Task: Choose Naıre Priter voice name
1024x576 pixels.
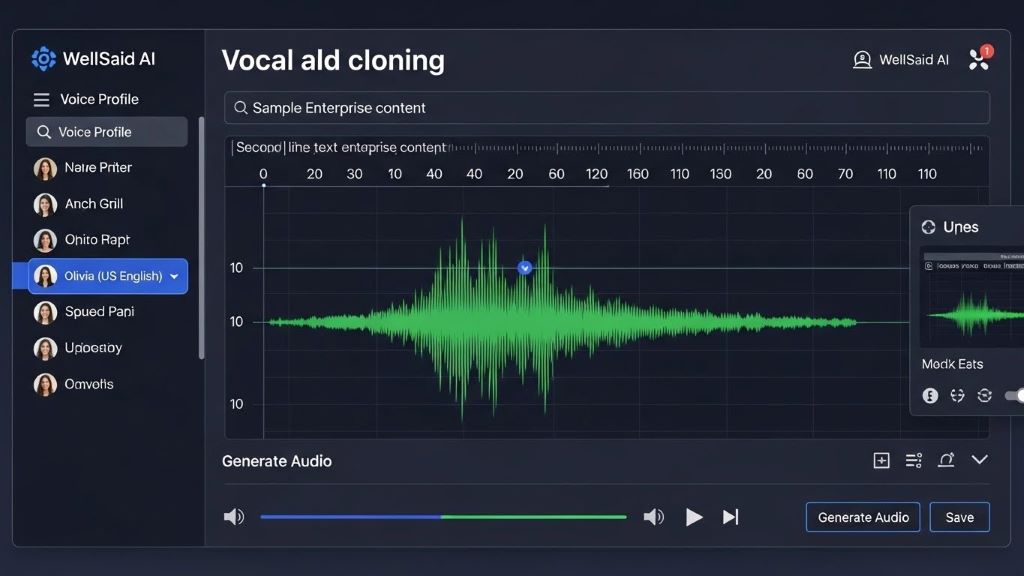Action: point(98,168)
